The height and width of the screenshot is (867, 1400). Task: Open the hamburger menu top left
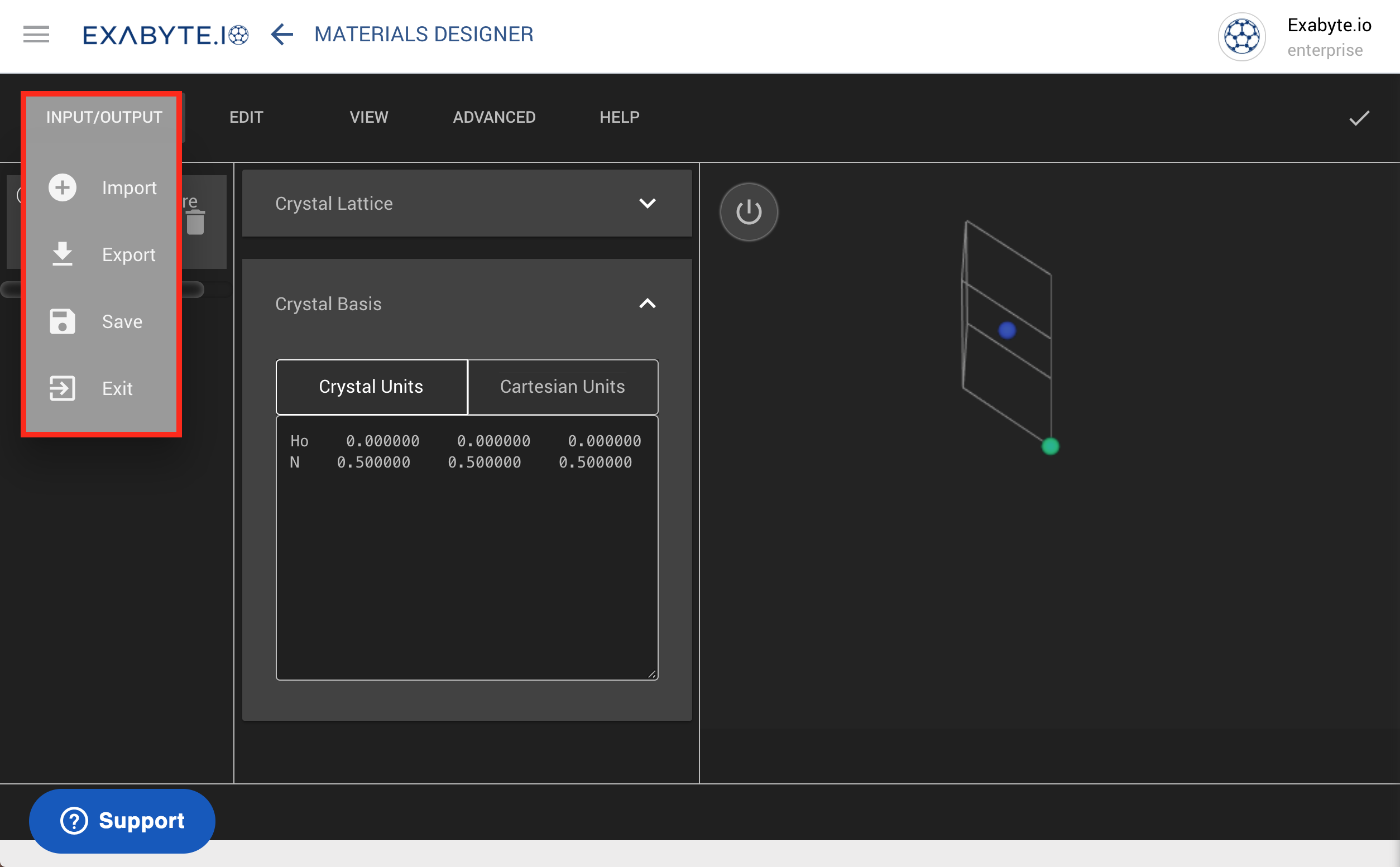point(36,35)
